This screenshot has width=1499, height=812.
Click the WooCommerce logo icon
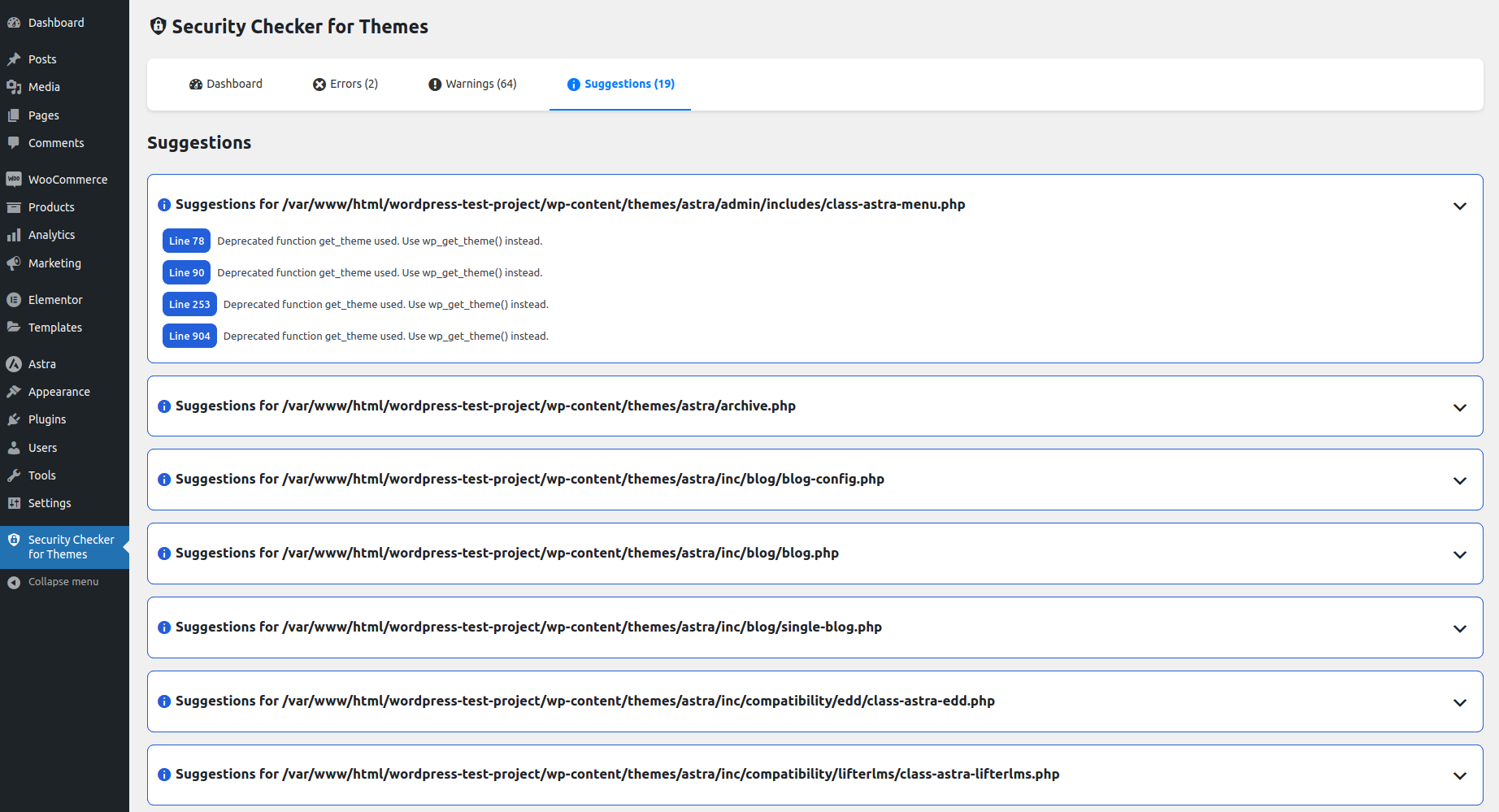[x=14, y=180]
